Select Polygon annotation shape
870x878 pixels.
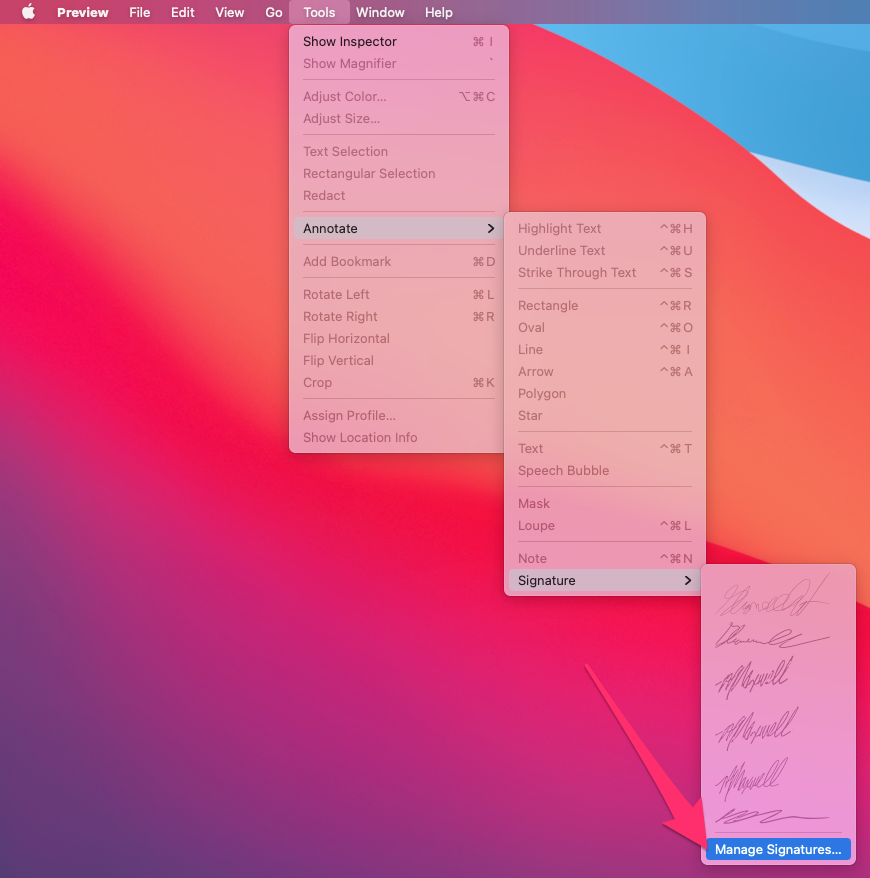(x=605, y=394)
